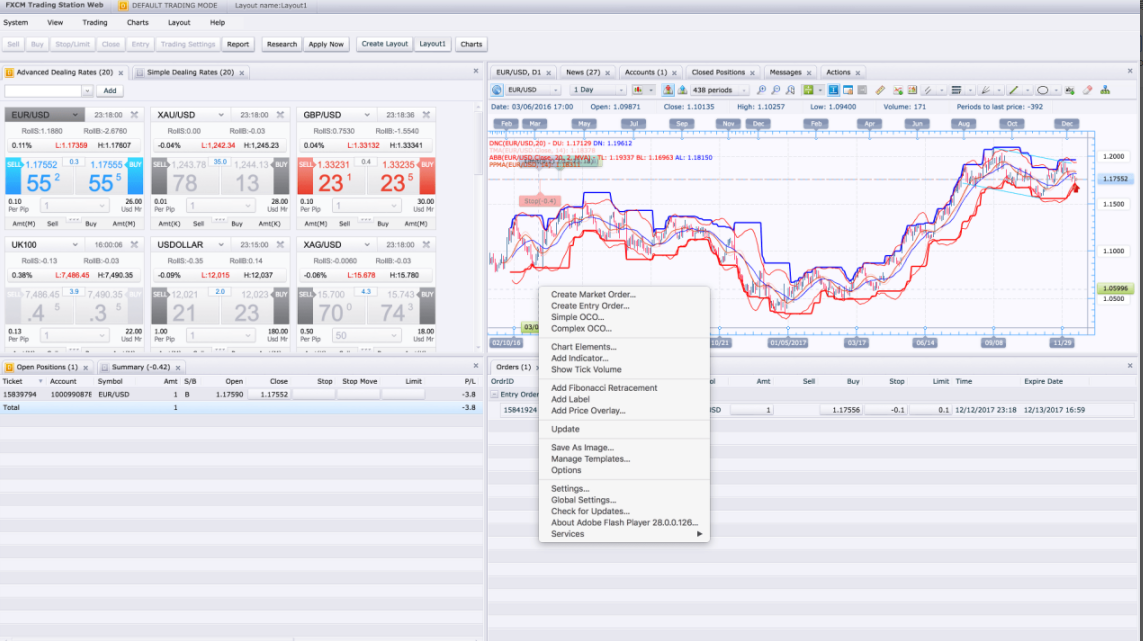Switch to Messages tab
This screenshot has height=641, width=1143.
(x=785, y=72)
